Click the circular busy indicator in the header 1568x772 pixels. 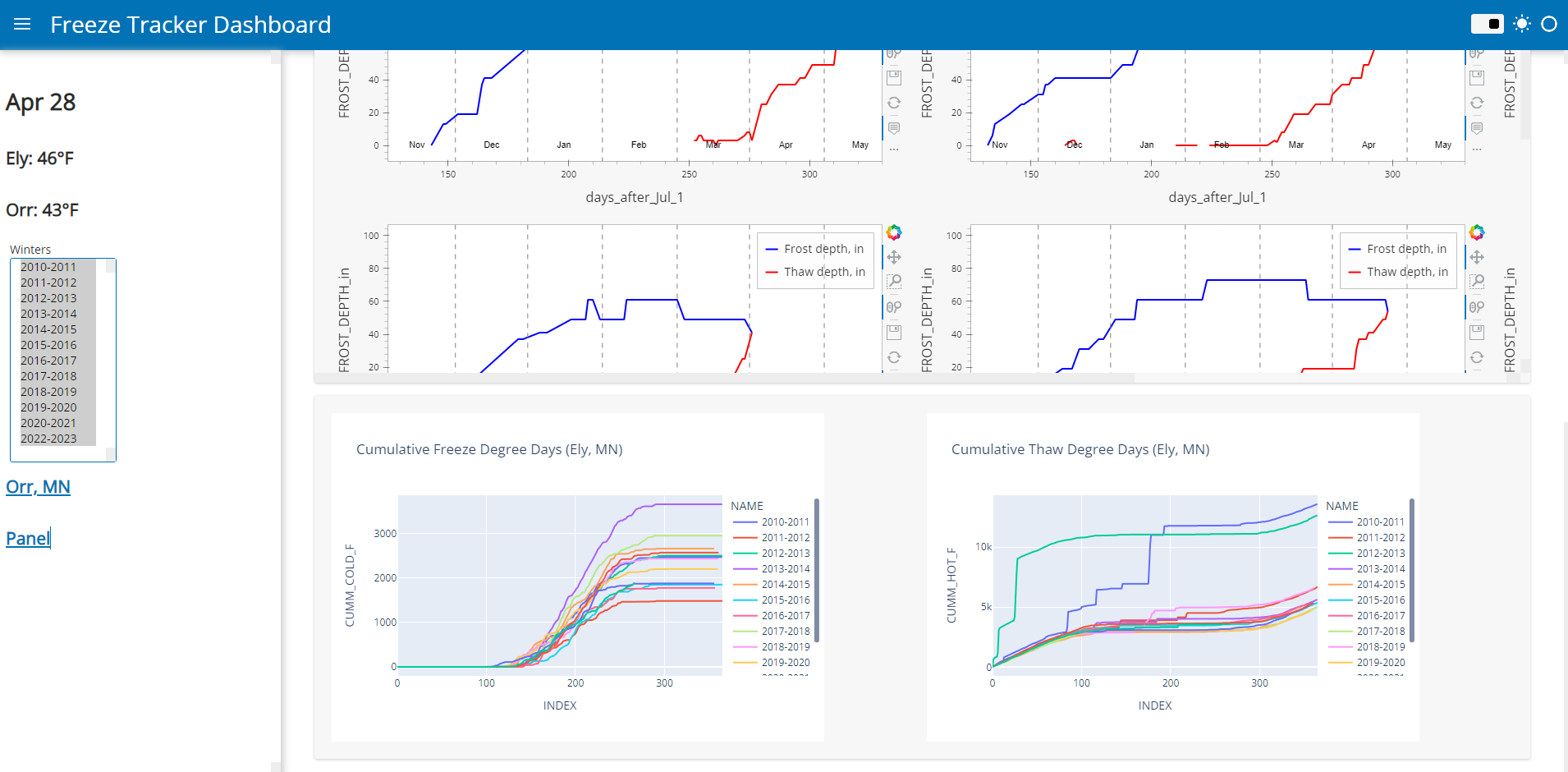1549,24
